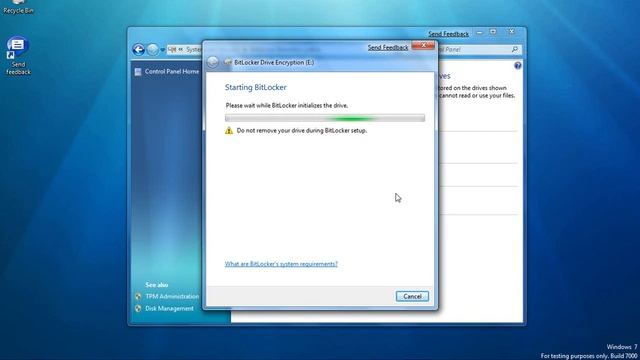The image size is (640, 360).
Task: Open BitLocker's system requirements help link
Action: click(x=281, y=264)
